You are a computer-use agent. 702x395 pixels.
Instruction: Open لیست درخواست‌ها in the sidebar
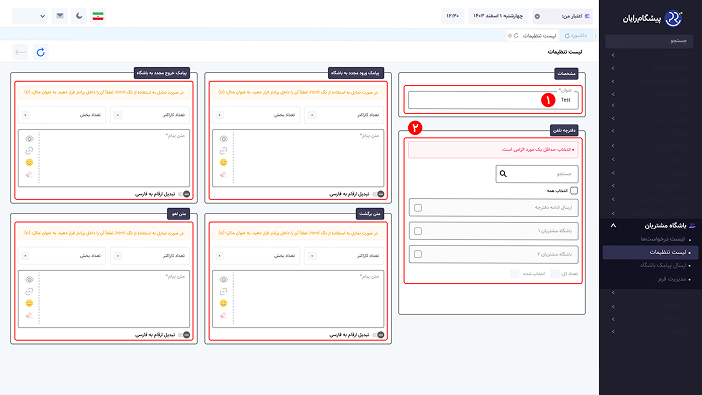click(x=663, y=239)
